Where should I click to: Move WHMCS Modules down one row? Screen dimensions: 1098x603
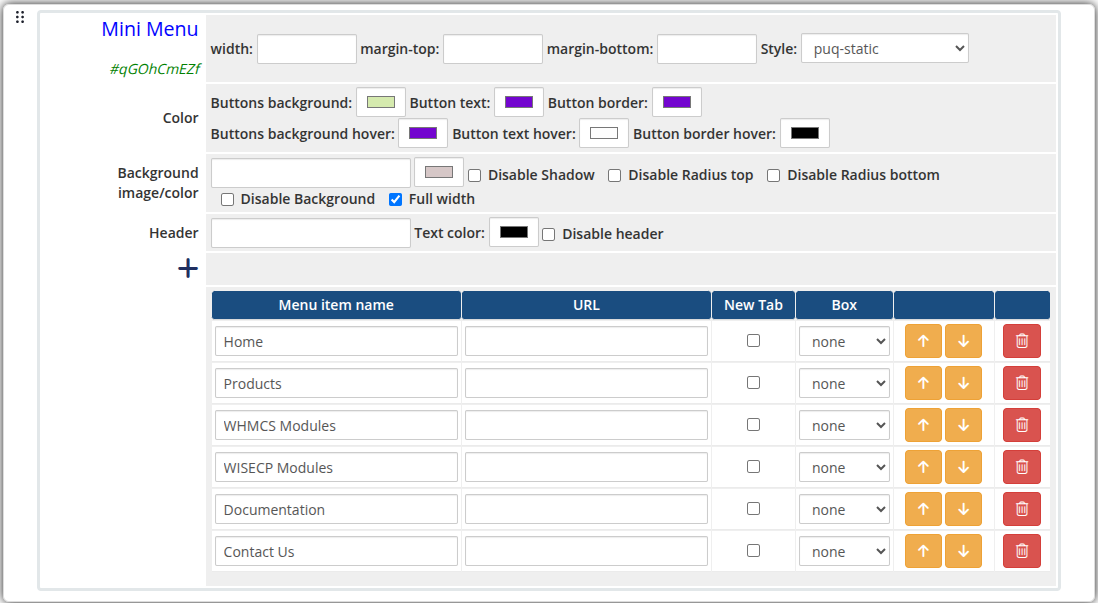963,424
